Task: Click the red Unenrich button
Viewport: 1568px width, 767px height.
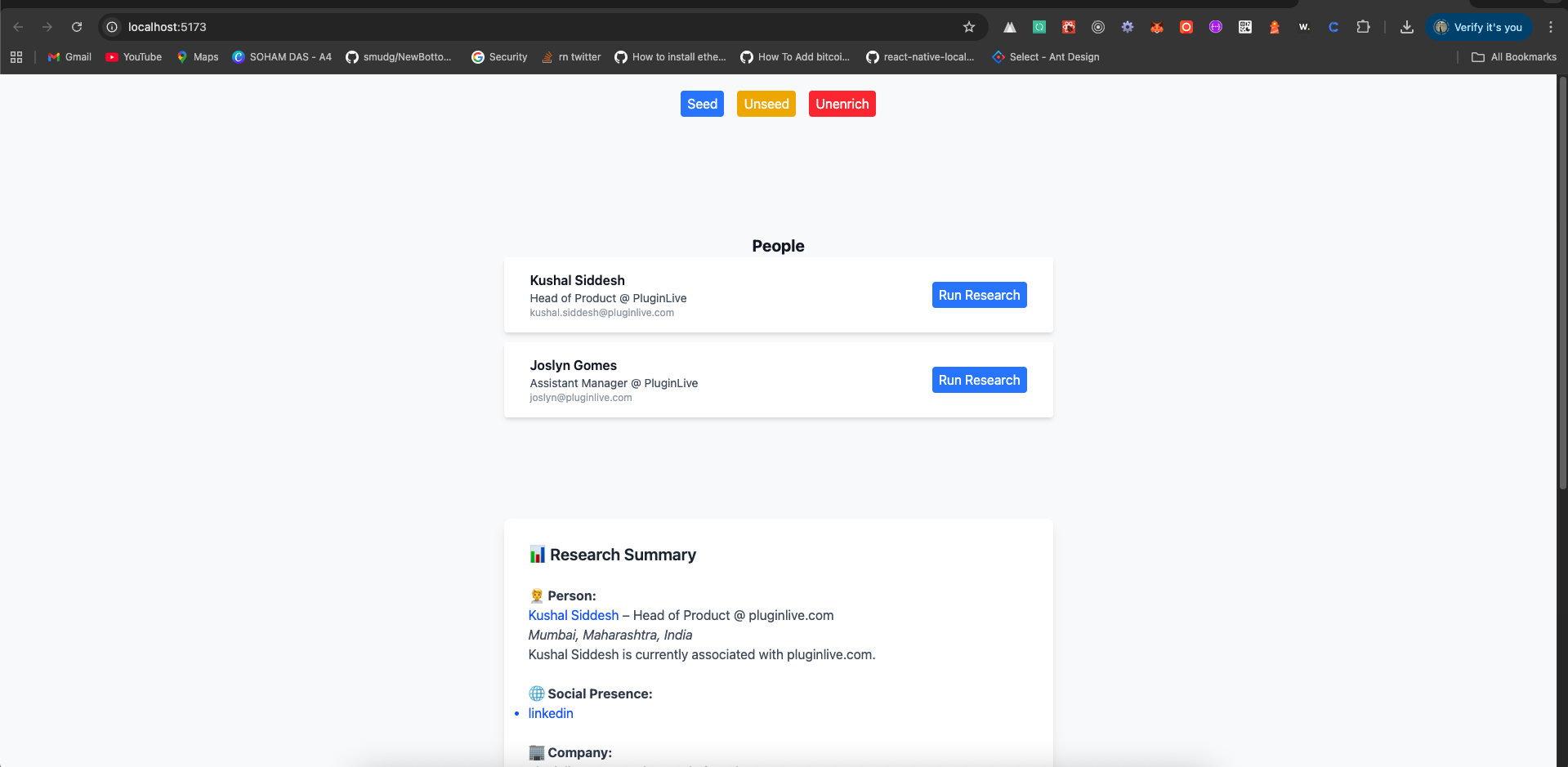Action: 842,104
